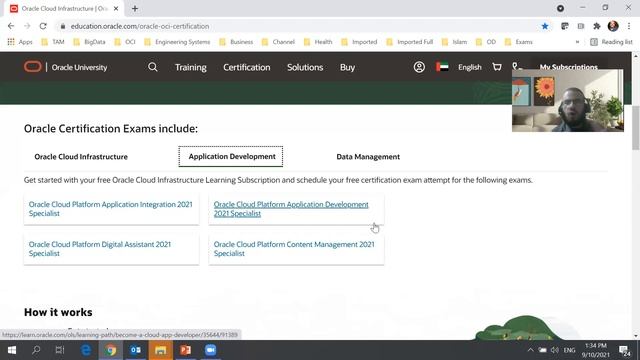Show hidden system tray icons
The image size is (640, 360).
530,350
